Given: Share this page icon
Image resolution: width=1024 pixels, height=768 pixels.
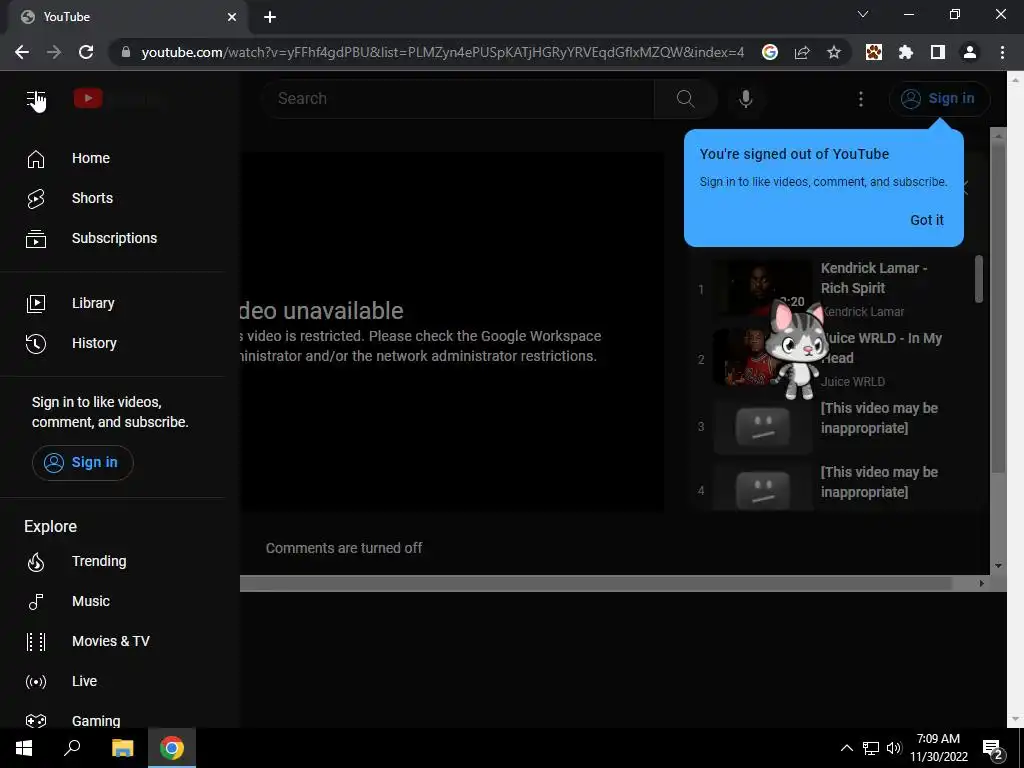Looking at the screenshot, I should click(802, 52).
